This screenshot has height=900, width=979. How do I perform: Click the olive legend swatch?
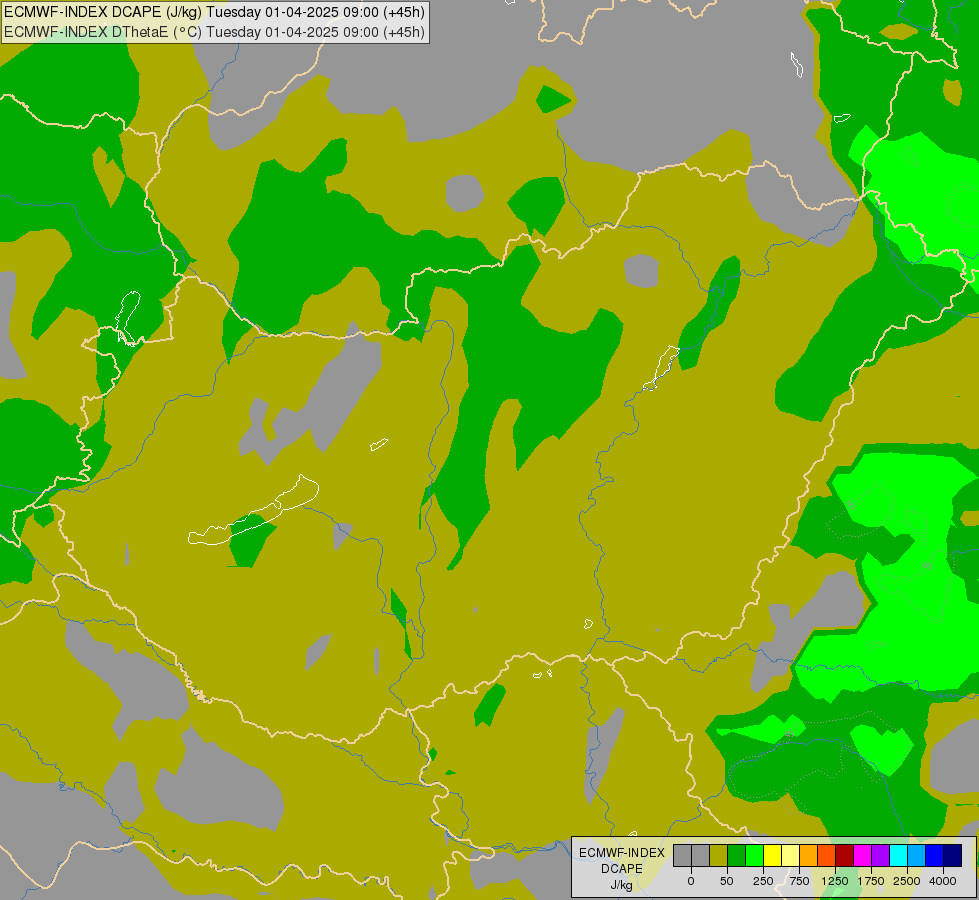(719, 855)
